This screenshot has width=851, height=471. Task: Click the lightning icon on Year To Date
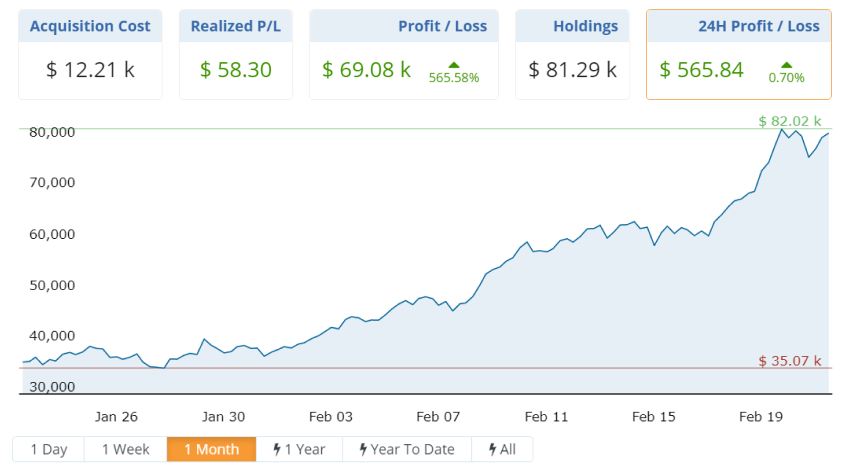(x=363, y=450)
